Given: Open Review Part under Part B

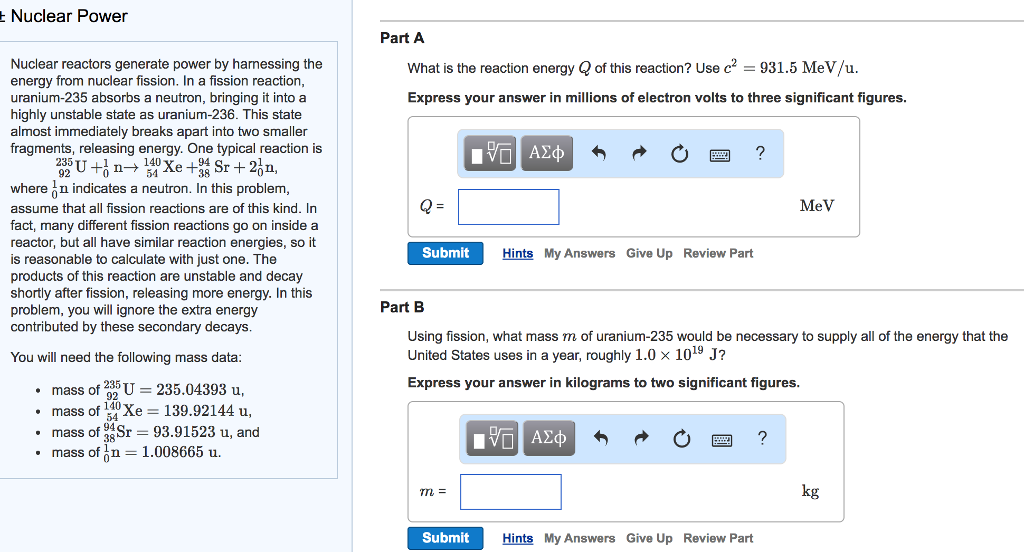Looking at the screenshot, I should pyautogui.click(x=718, y=539).
